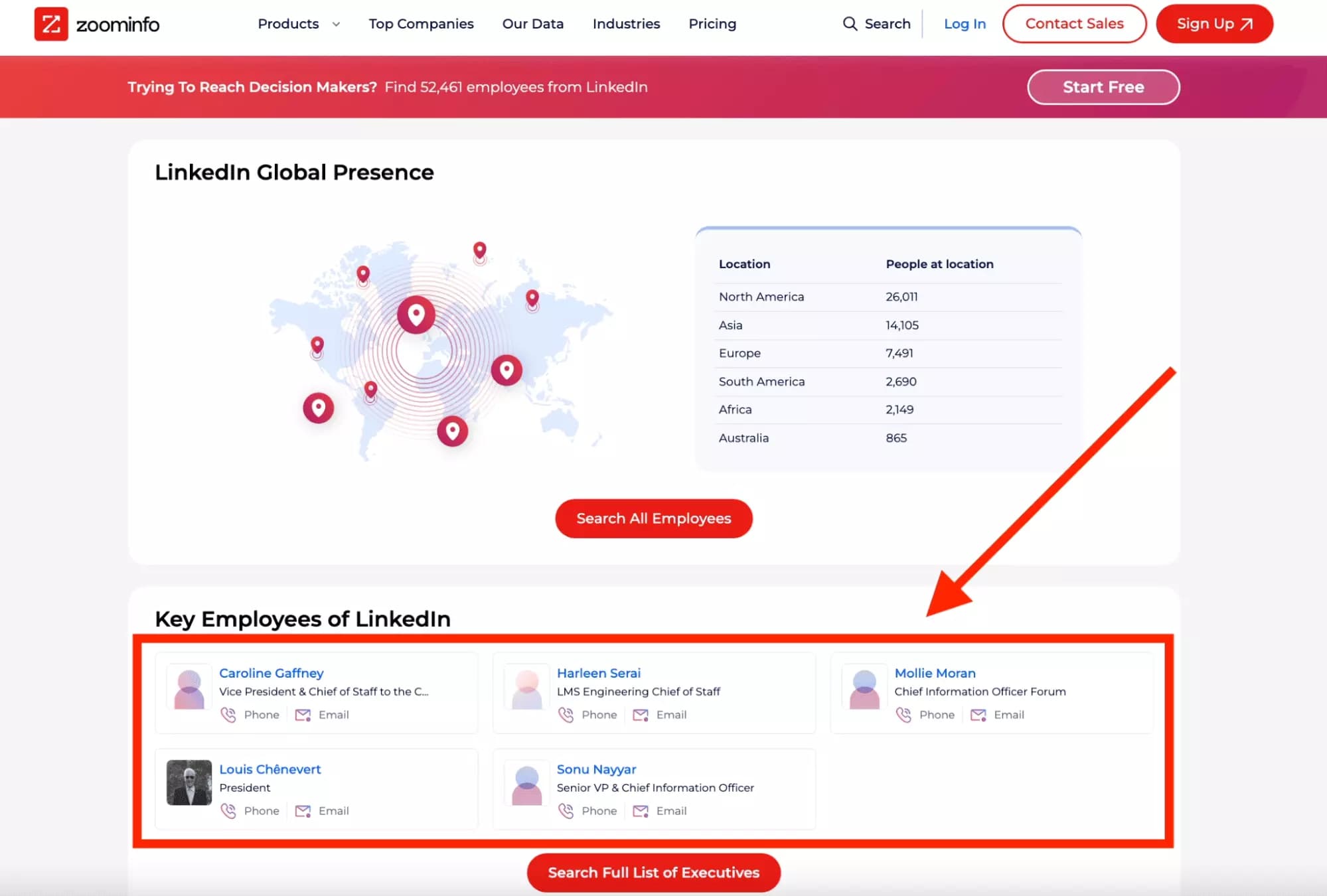
Task: Click the phone icon for Louis Chênevert
Action: (x=230, y=810)
